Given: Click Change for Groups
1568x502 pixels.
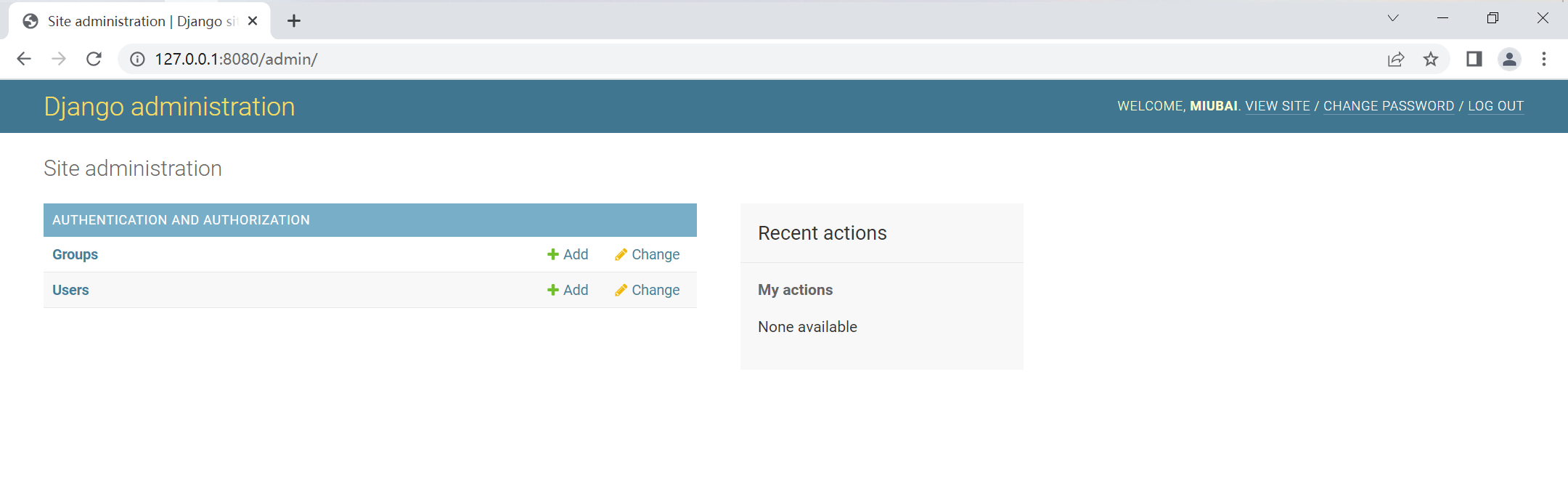Looking at the screenshot, I should pyautogui.click(x=648, y=254).
